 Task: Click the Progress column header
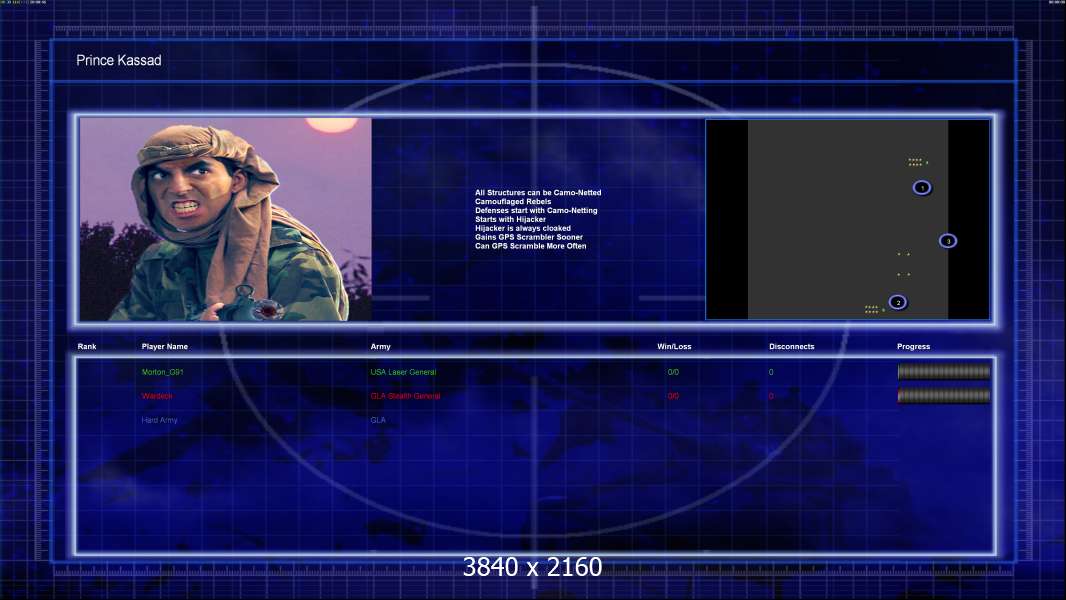click(913, 347)
